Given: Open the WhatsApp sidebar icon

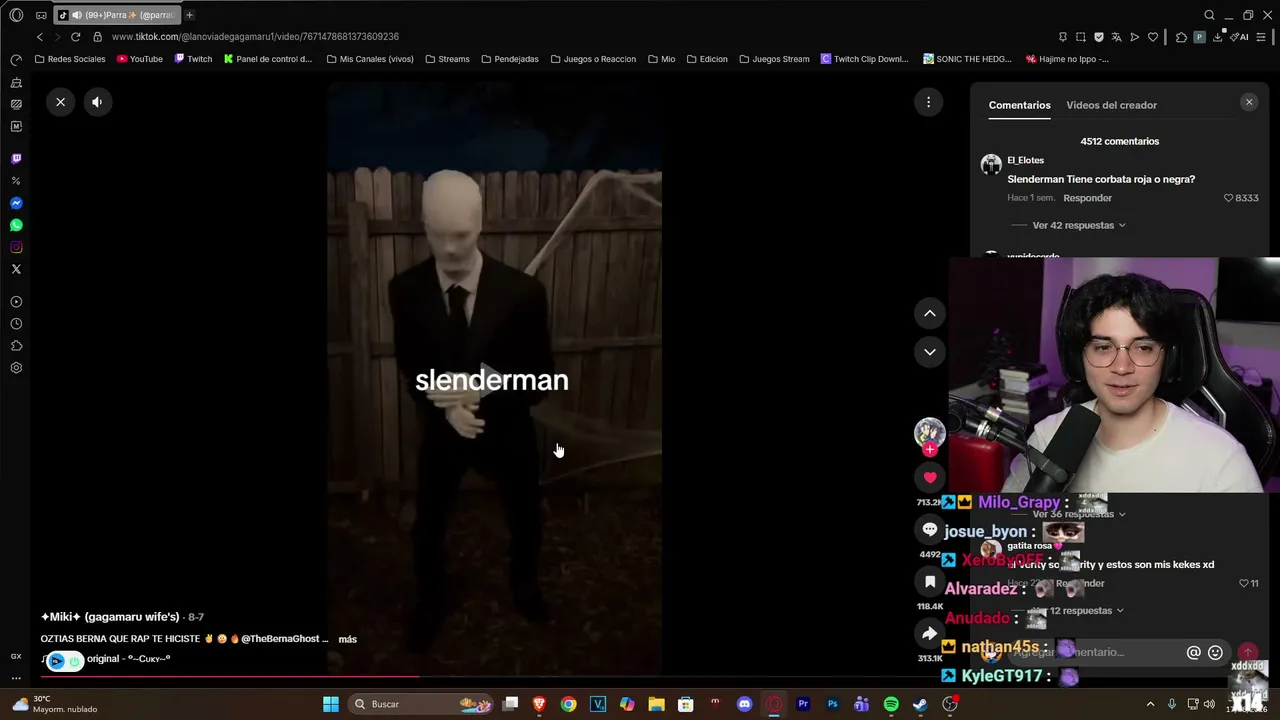Looking at the screenshot, I should pos(16,225).
